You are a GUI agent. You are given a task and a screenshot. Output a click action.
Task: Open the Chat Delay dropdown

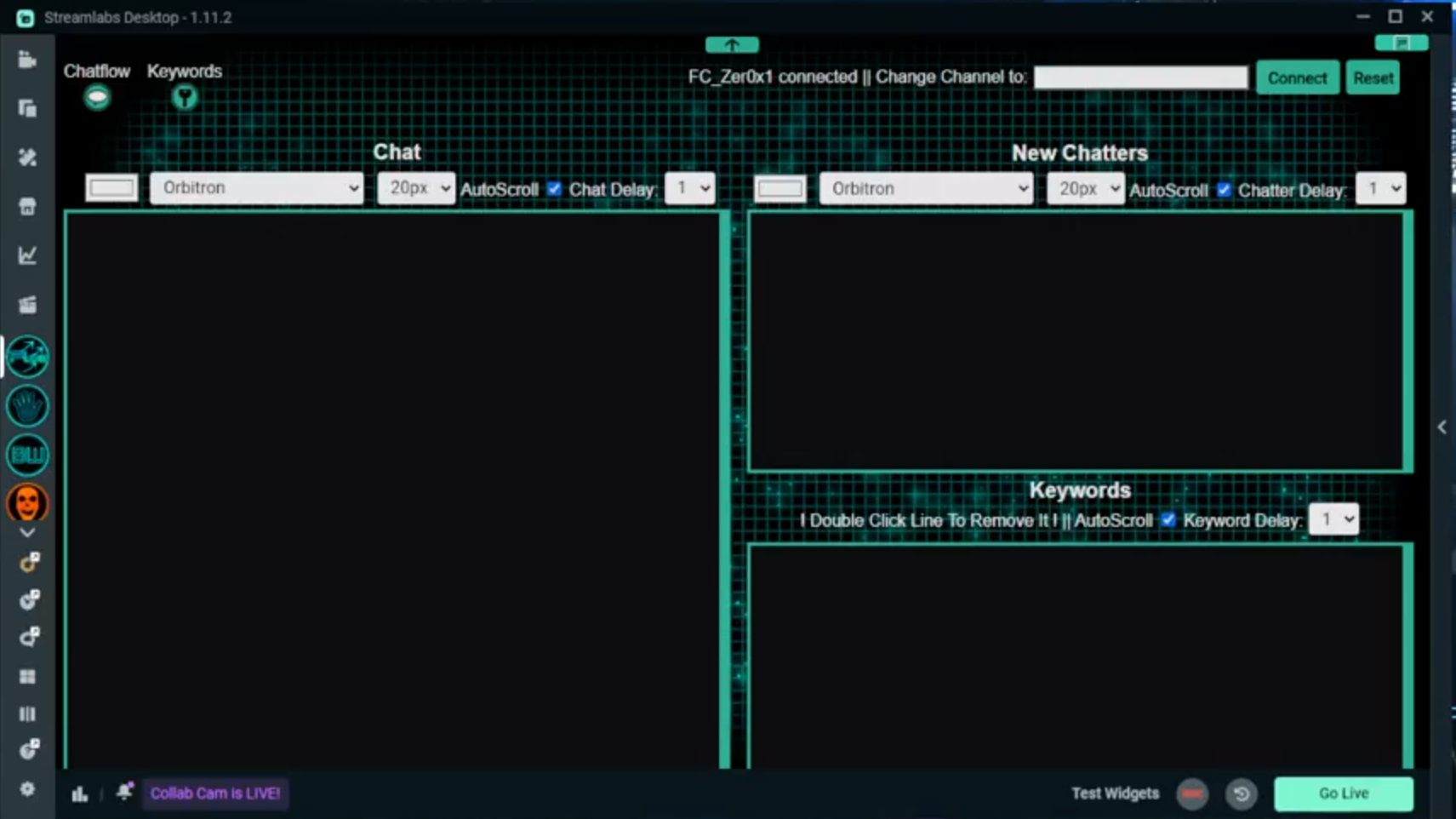click(x=689, y=188)
